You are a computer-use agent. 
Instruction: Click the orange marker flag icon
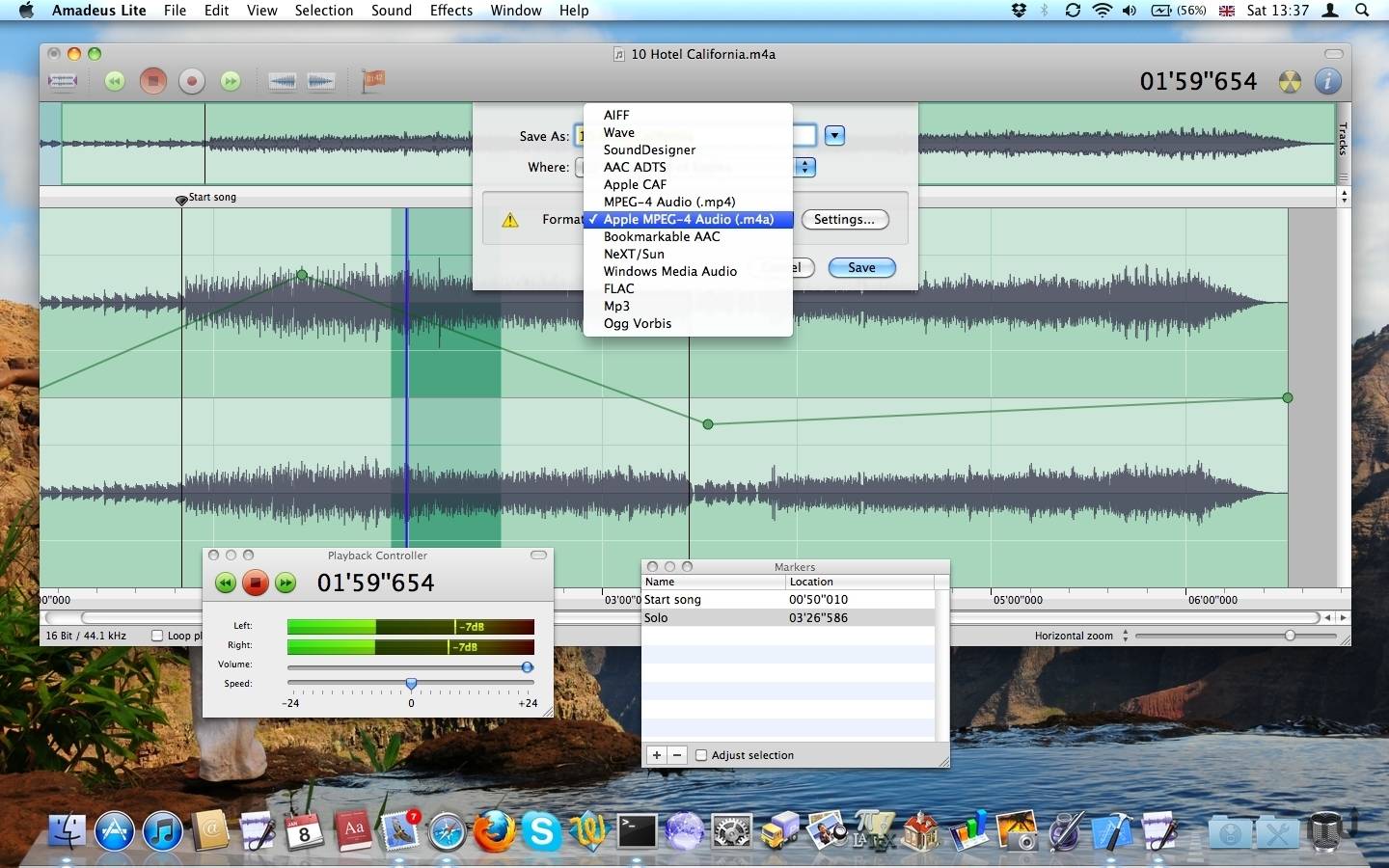tap(373, 80)
